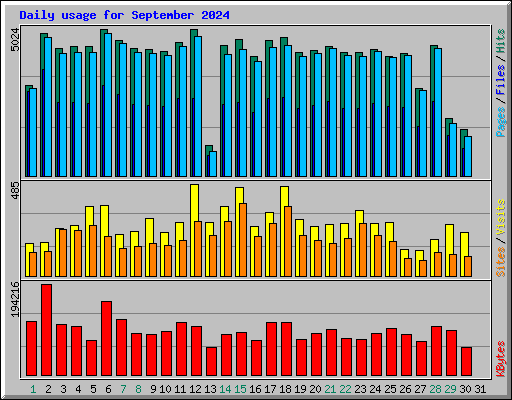Click day 1 on the x-axis

pos(33,389)
